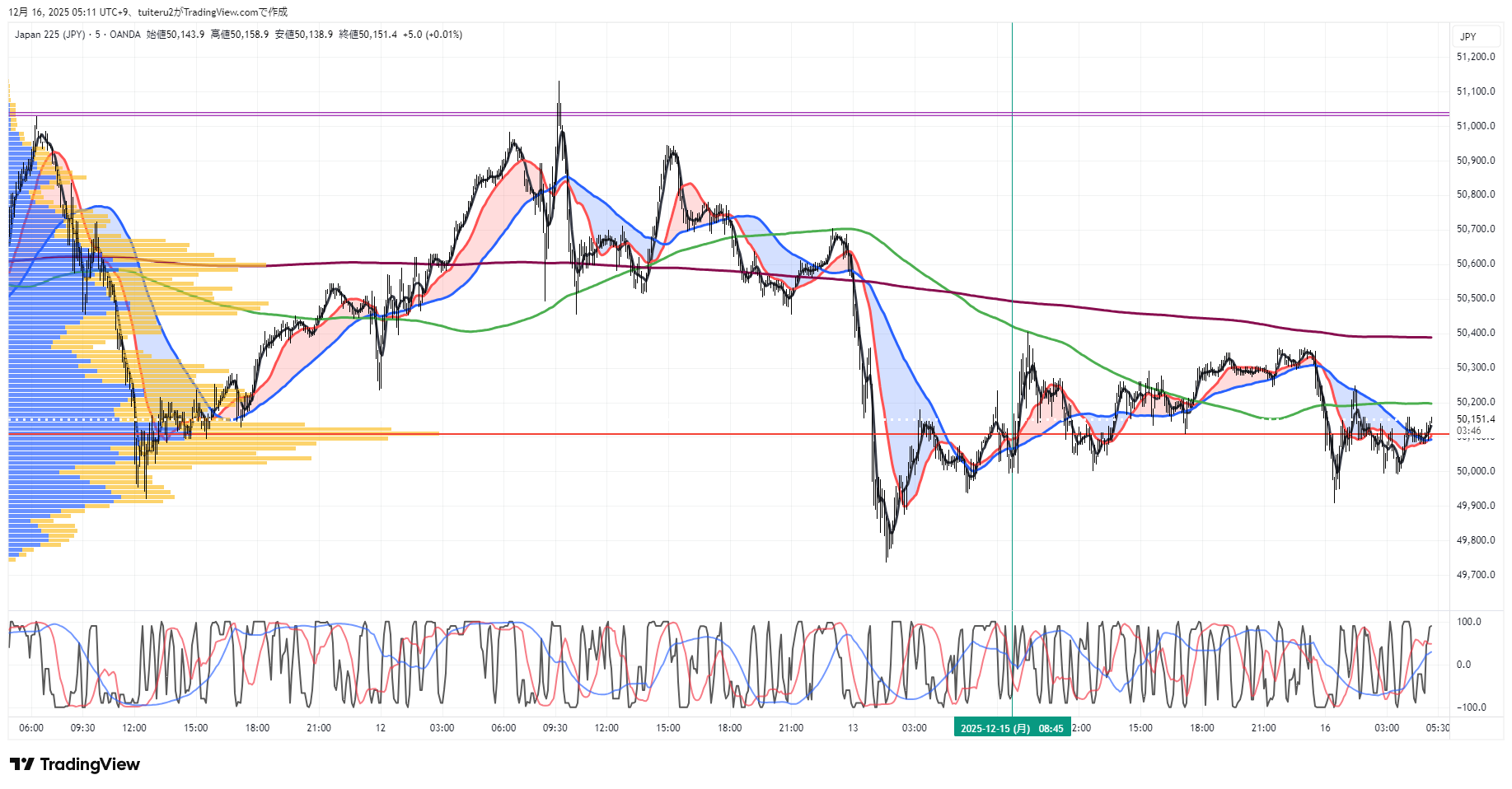Open the JPY currency selector on price axis
Screen dimensions: 1512x789
click(x=1468, y=37)
